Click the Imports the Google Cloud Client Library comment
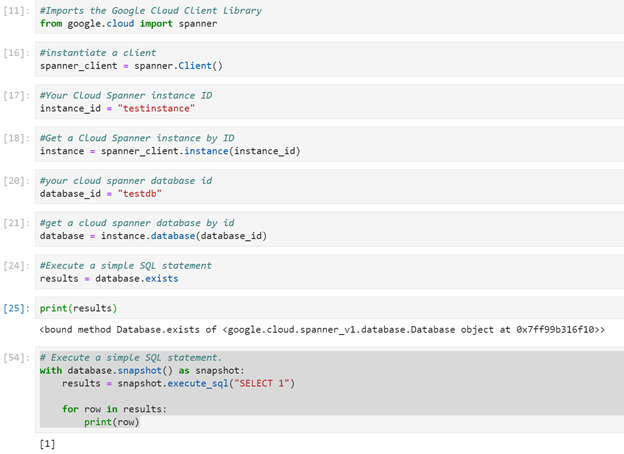Screen dimensions: 624x454 click(x=151, y=10)
